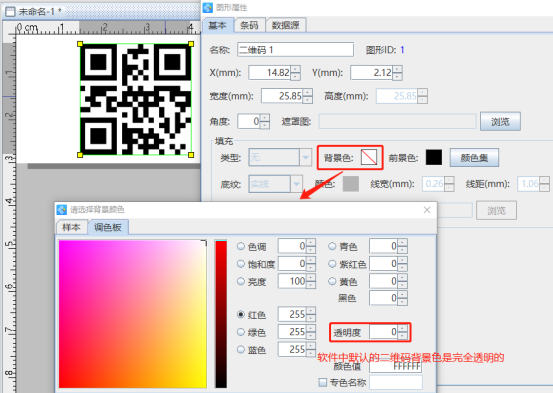Expand the 类型 fill dropdown
This screenshot has width=553, height=393.
[305, 157]
